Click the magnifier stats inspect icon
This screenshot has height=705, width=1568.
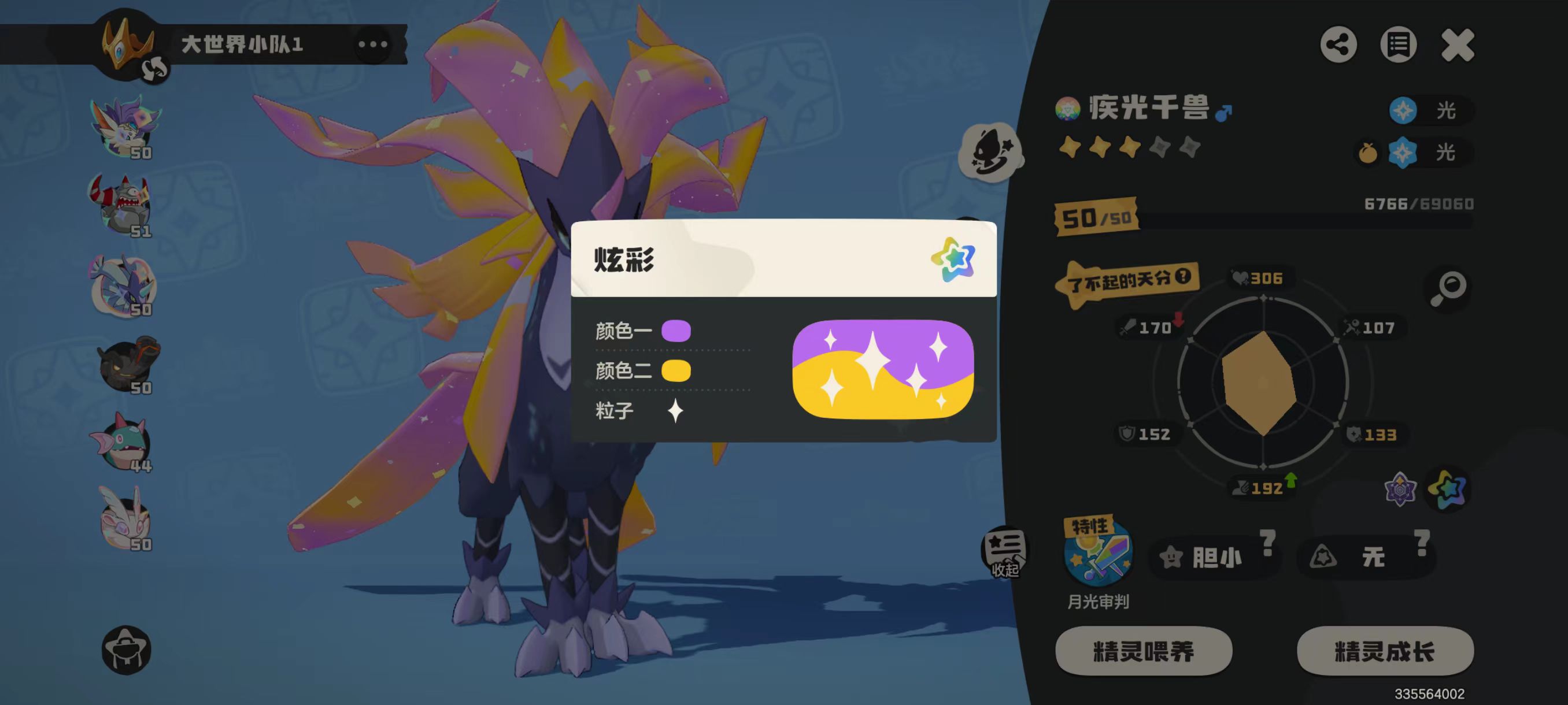(1449, 288)
